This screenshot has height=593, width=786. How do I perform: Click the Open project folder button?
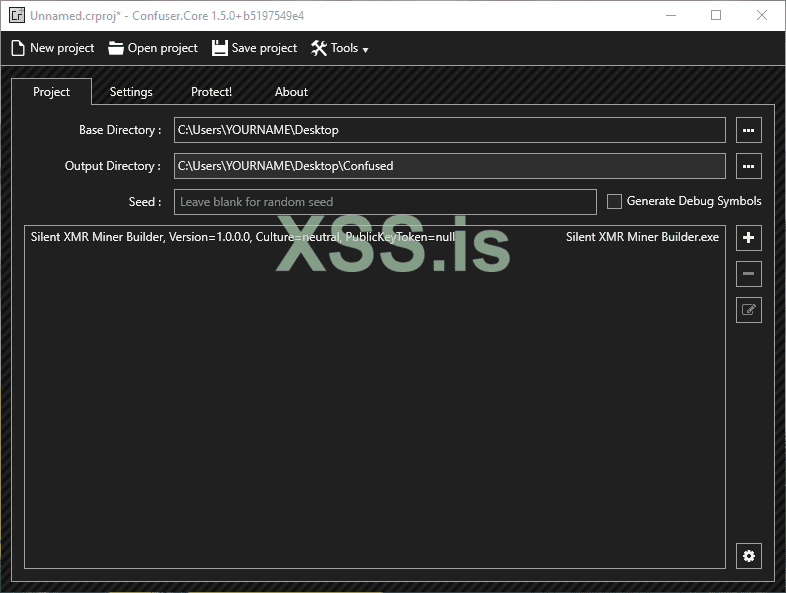point(153,48)
